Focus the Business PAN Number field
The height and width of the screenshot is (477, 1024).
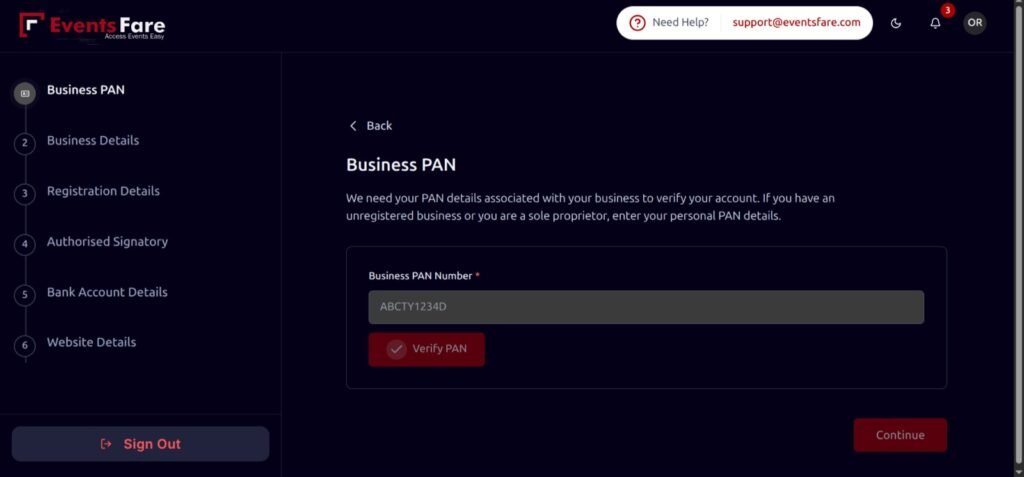tap(646, 307)
